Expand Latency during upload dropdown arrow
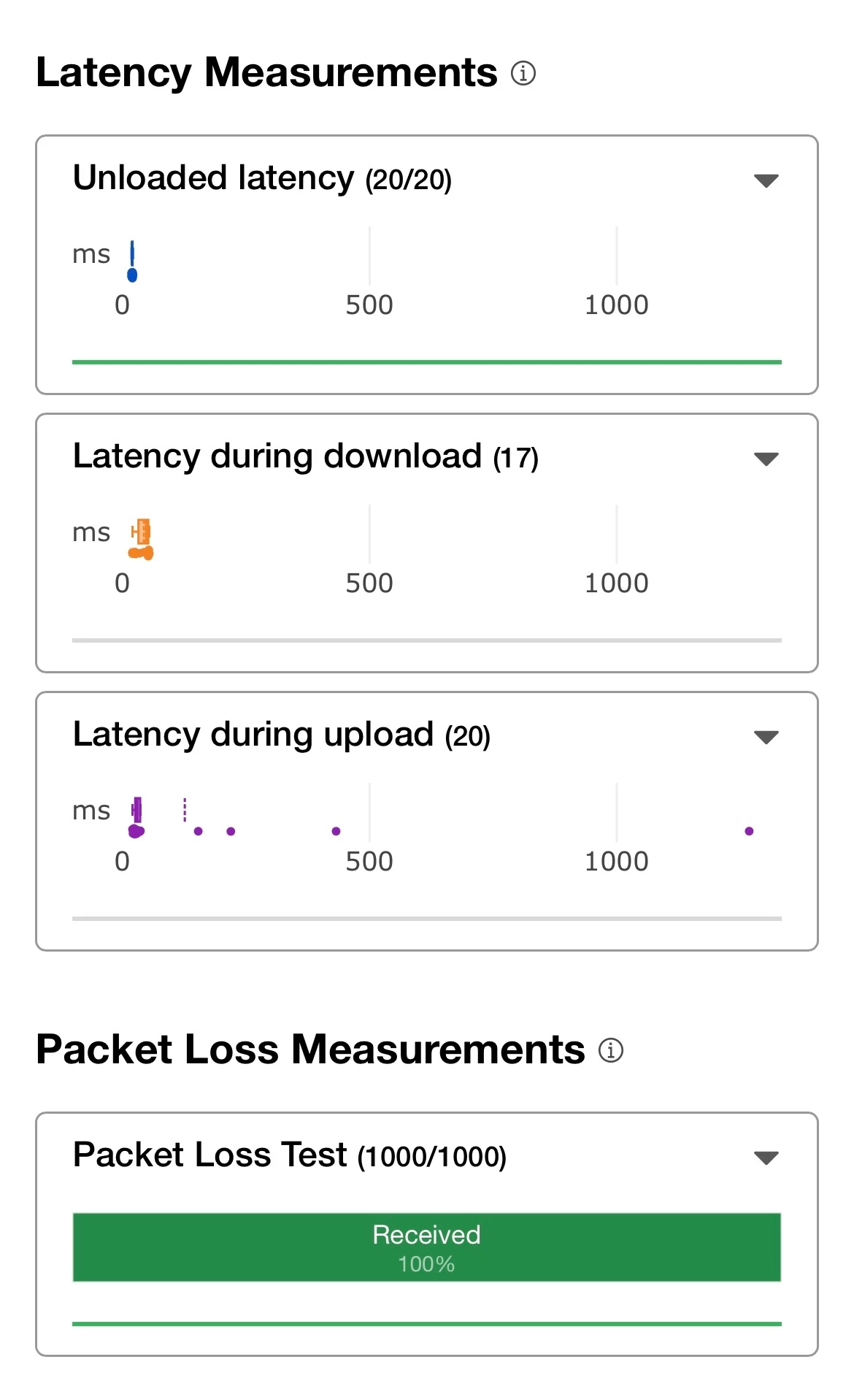854x1400 pixels. [766, 737]
